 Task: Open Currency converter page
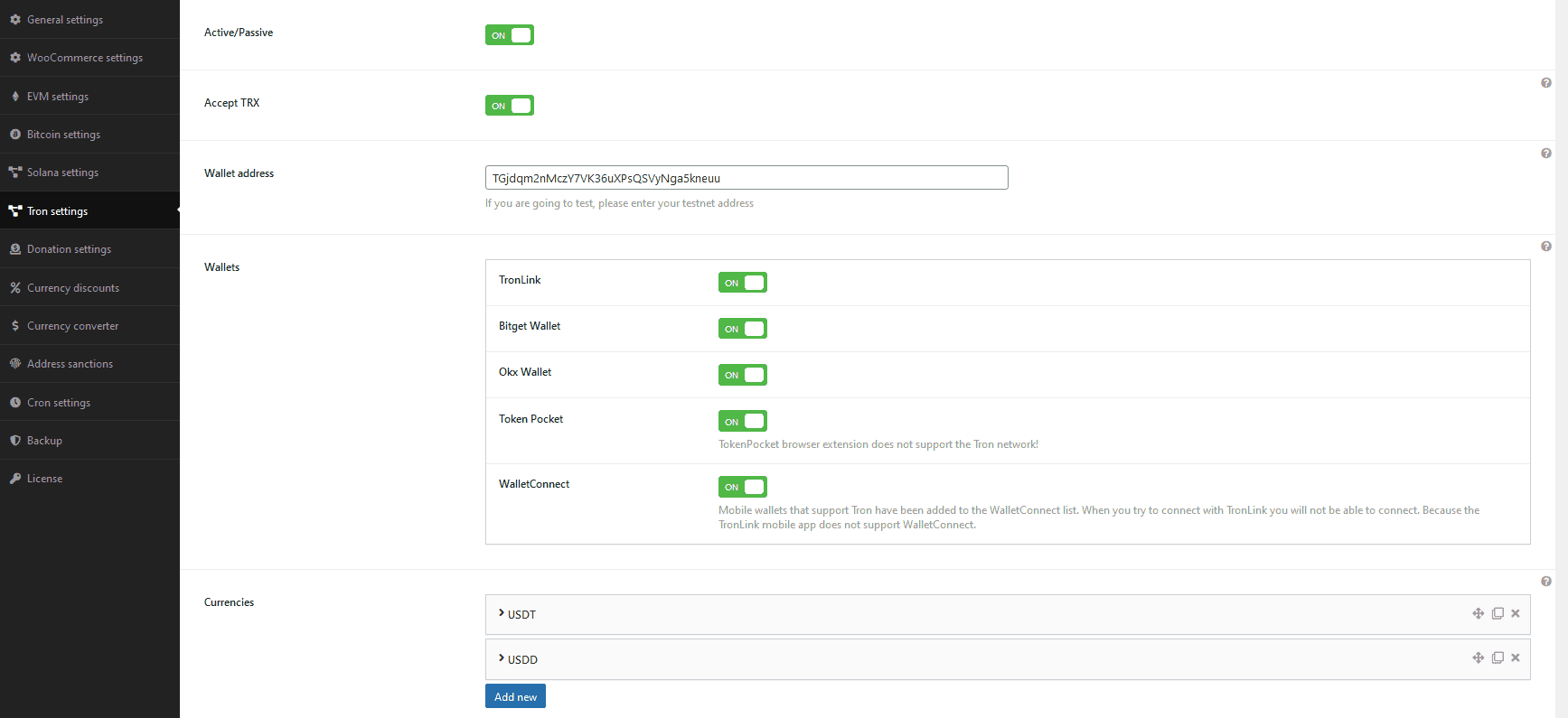click(x=89, y=326)
